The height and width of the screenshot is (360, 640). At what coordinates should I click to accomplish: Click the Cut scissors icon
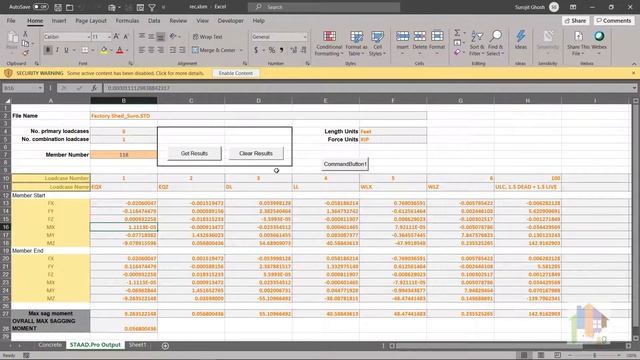pyautogui.click(x=25, y=35)
